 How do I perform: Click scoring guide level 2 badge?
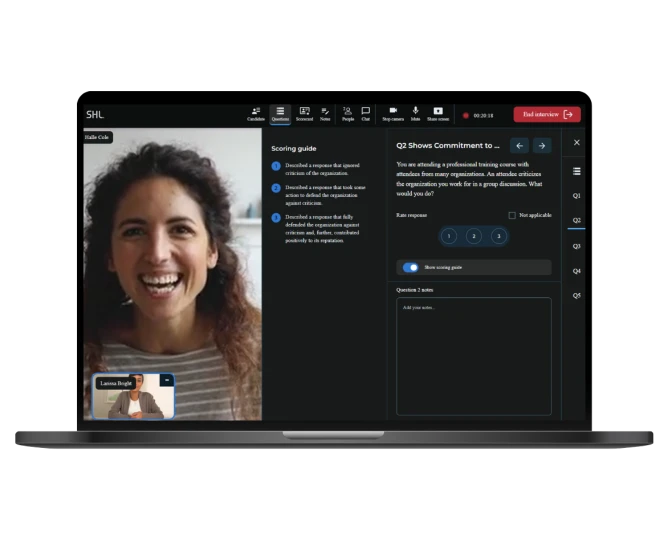[276, 188]
